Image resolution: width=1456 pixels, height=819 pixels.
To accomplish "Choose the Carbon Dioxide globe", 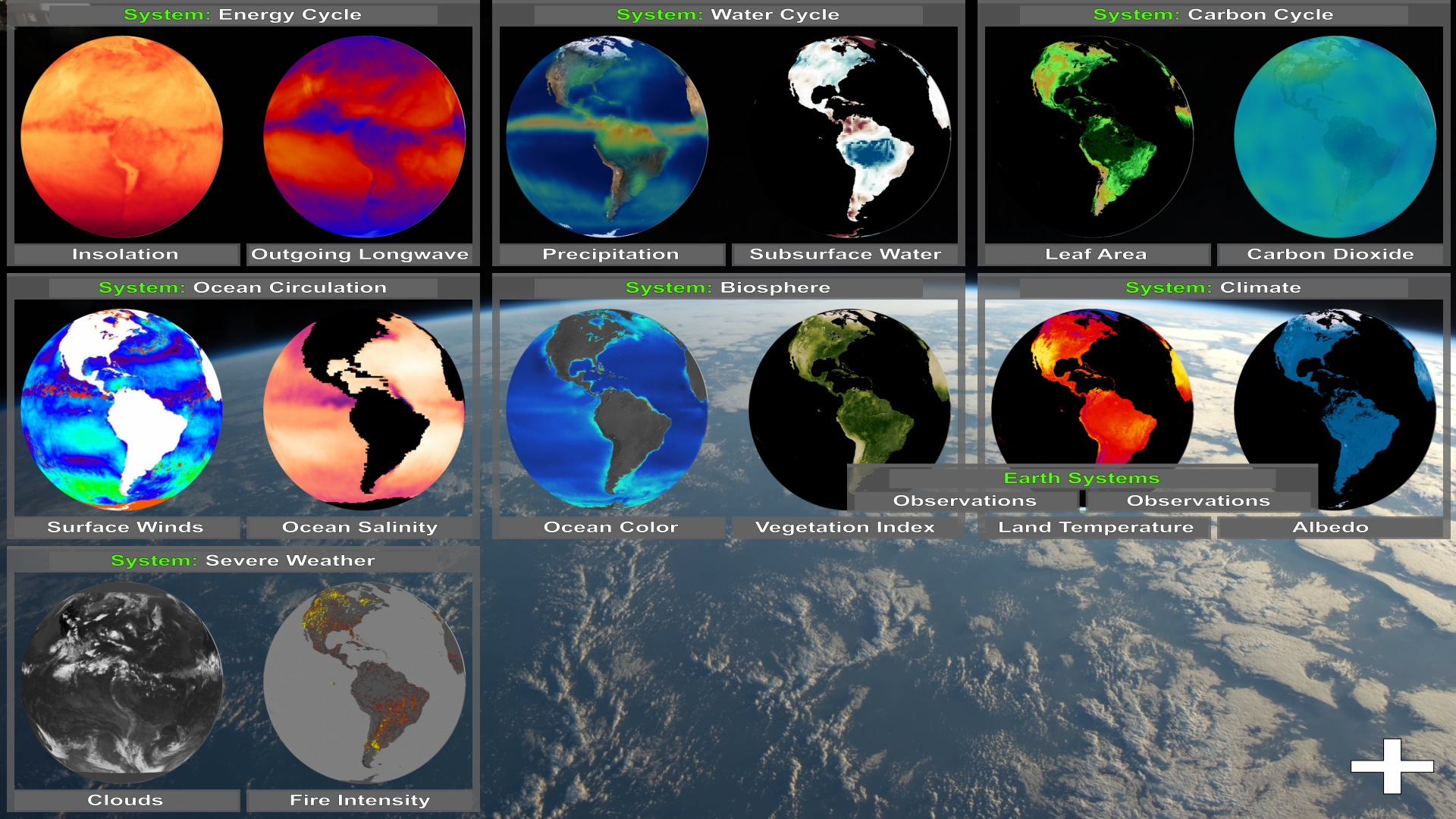I will [x=1335, y=136].
